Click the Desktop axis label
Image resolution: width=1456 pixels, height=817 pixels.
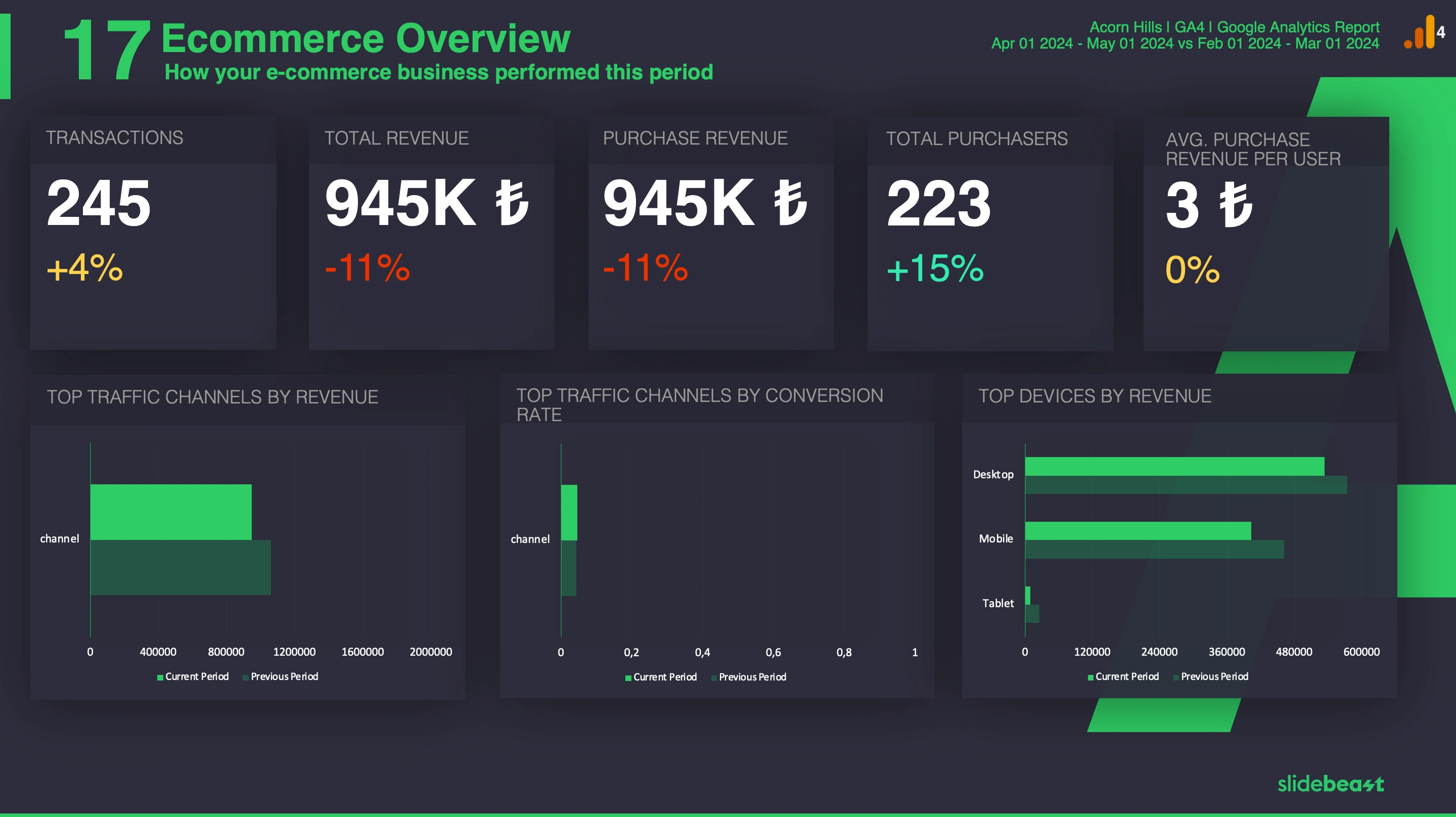(x=993, y=474)
